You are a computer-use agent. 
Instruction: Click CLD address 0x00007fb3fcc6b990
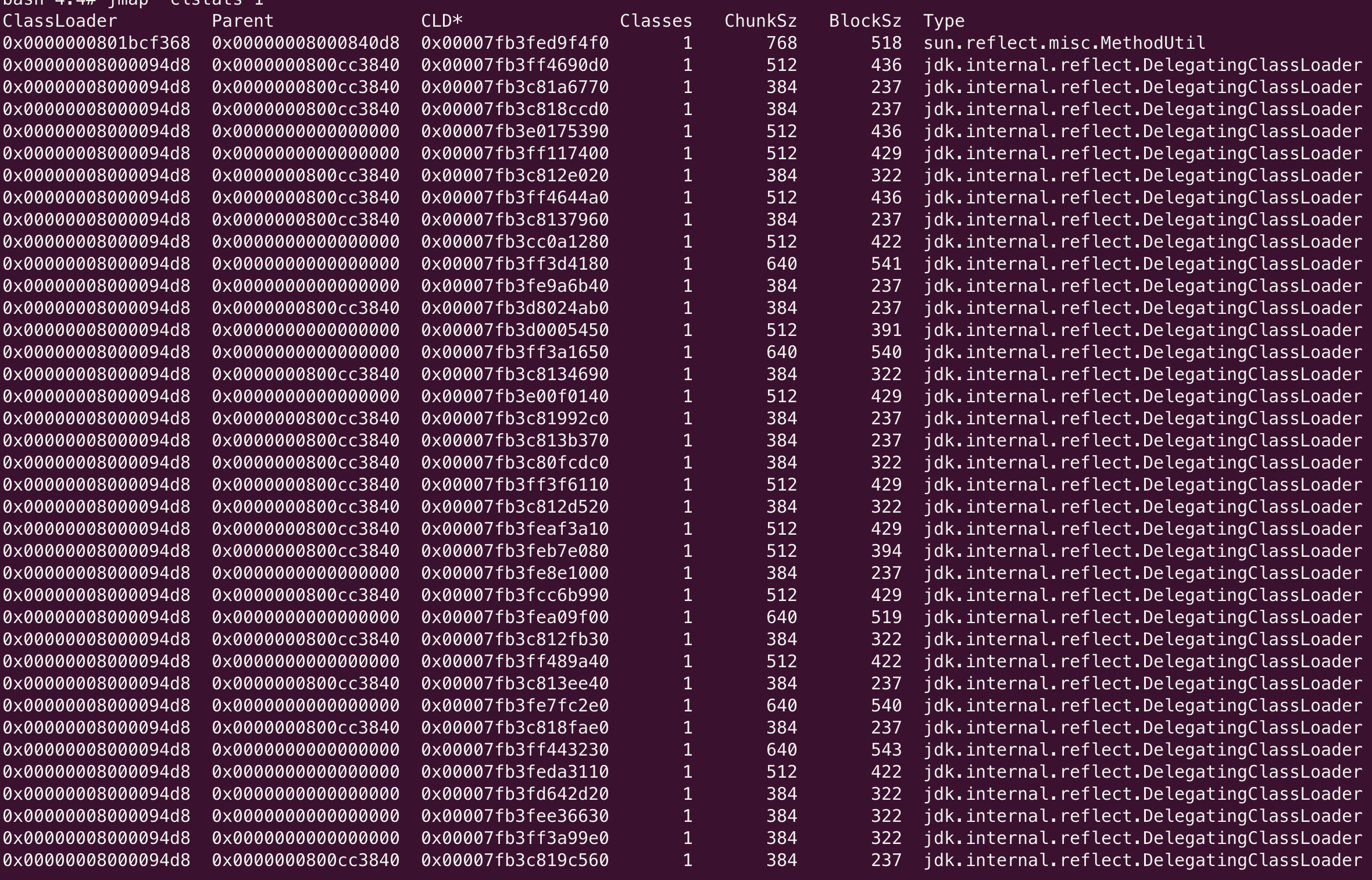(515, 595)
